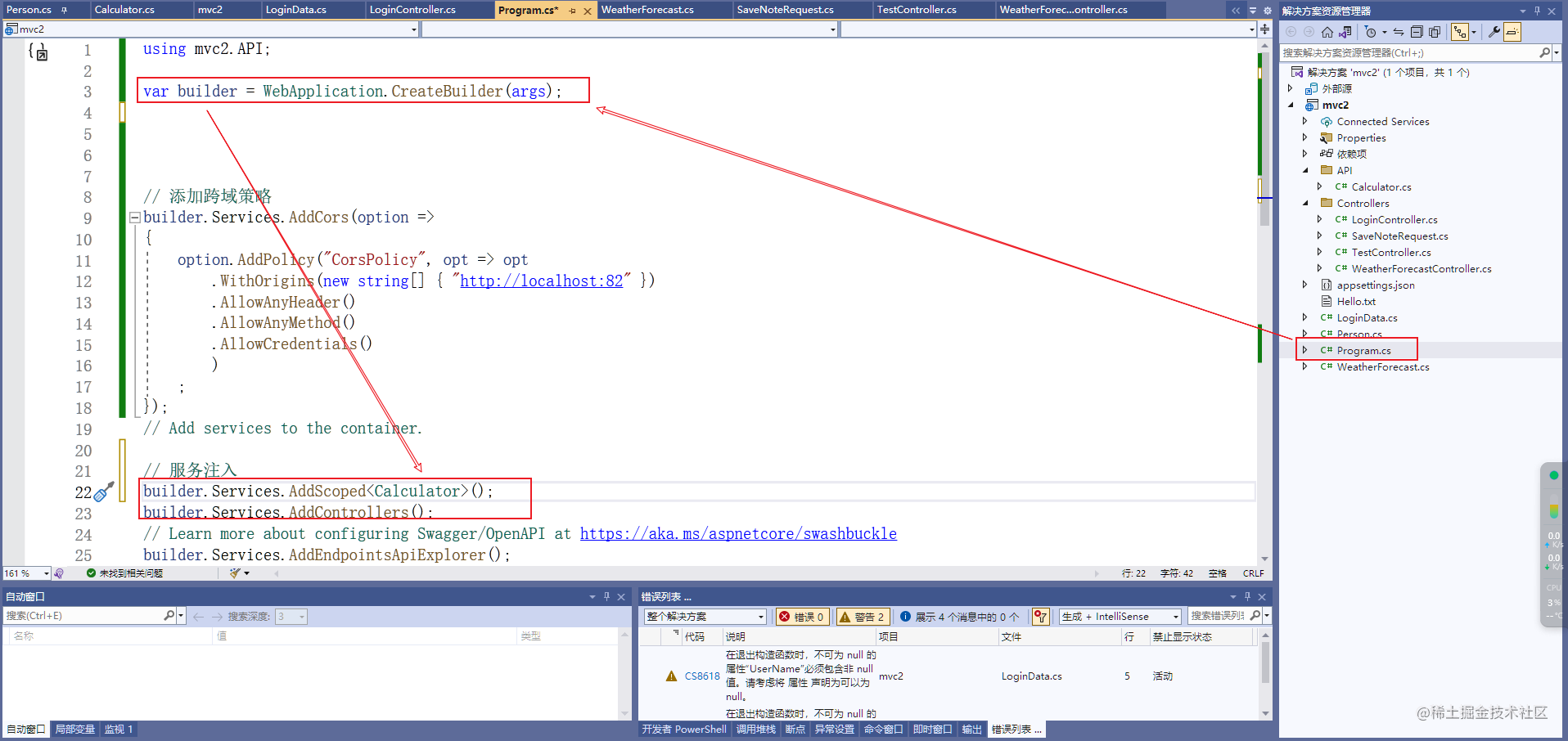Click the https://aka.ms/aspnetcore/swashbuckle link
This screenshot has width=1568, height=741.
[737, 533]
